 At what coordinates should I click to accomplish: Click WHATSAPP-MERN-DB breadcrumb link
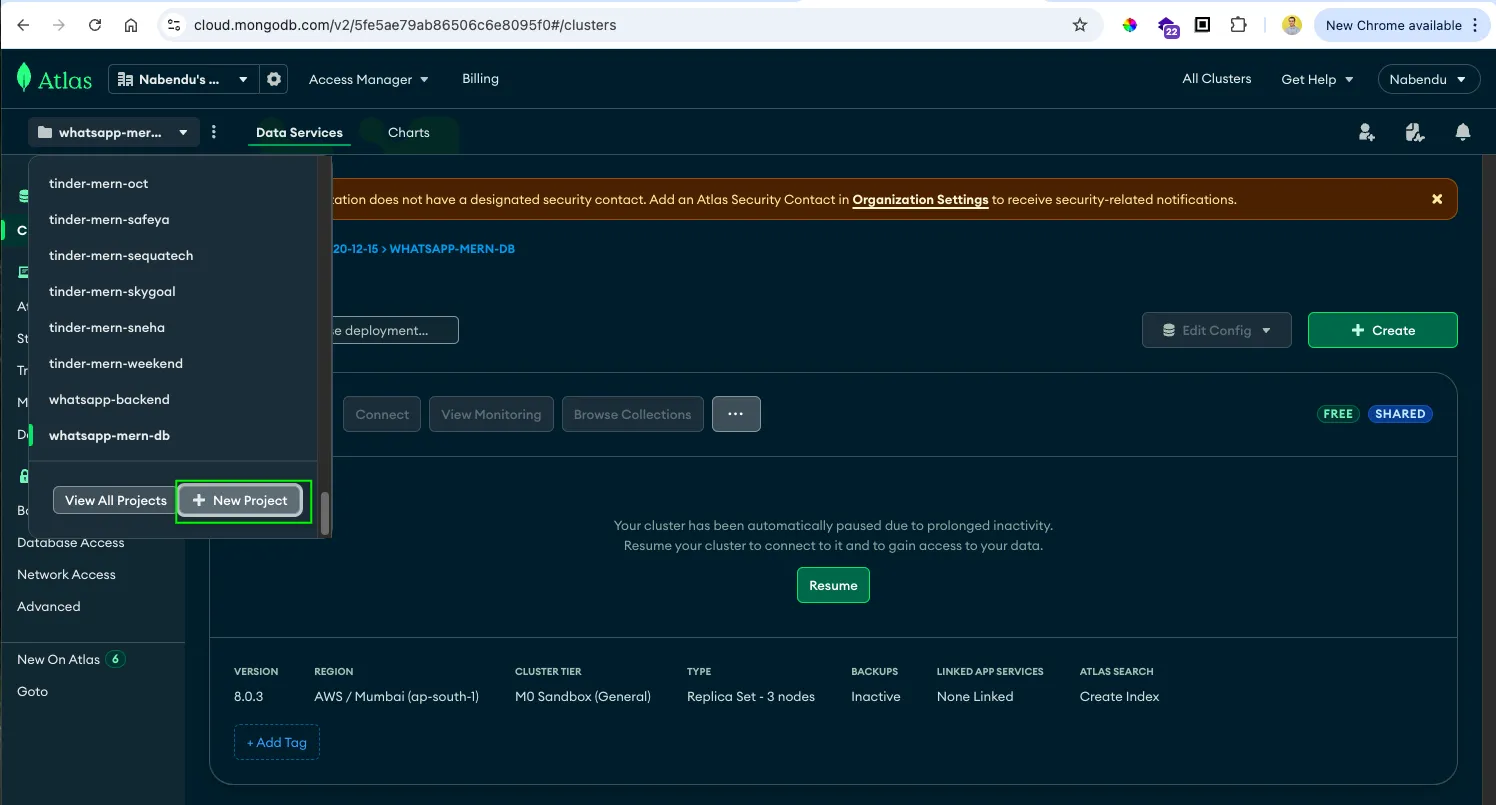[x=452, y=249]
